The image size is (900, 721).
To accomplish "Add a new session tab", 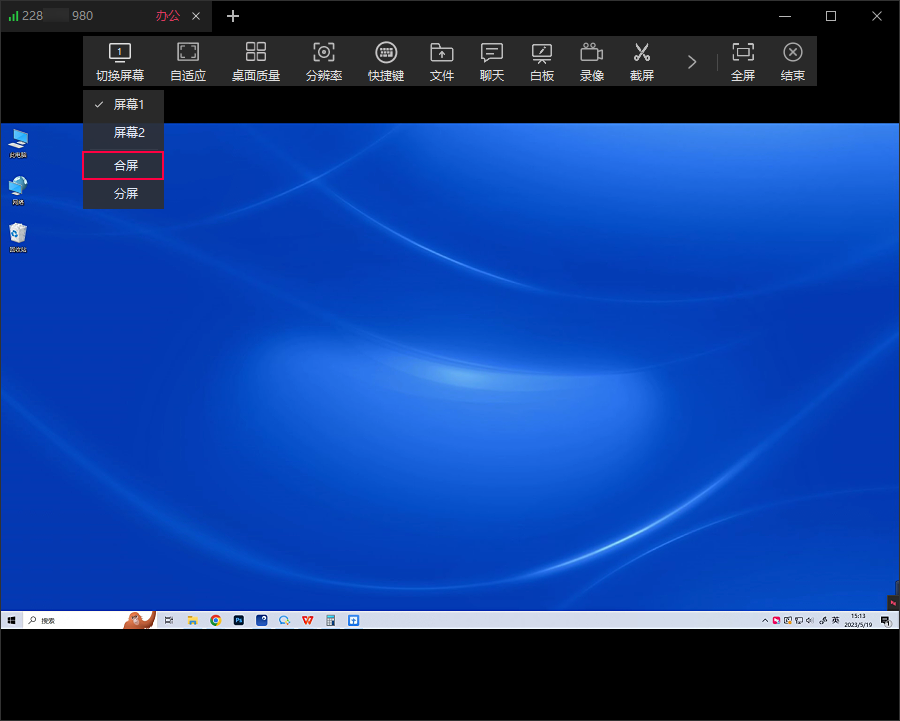I will 232,16.
